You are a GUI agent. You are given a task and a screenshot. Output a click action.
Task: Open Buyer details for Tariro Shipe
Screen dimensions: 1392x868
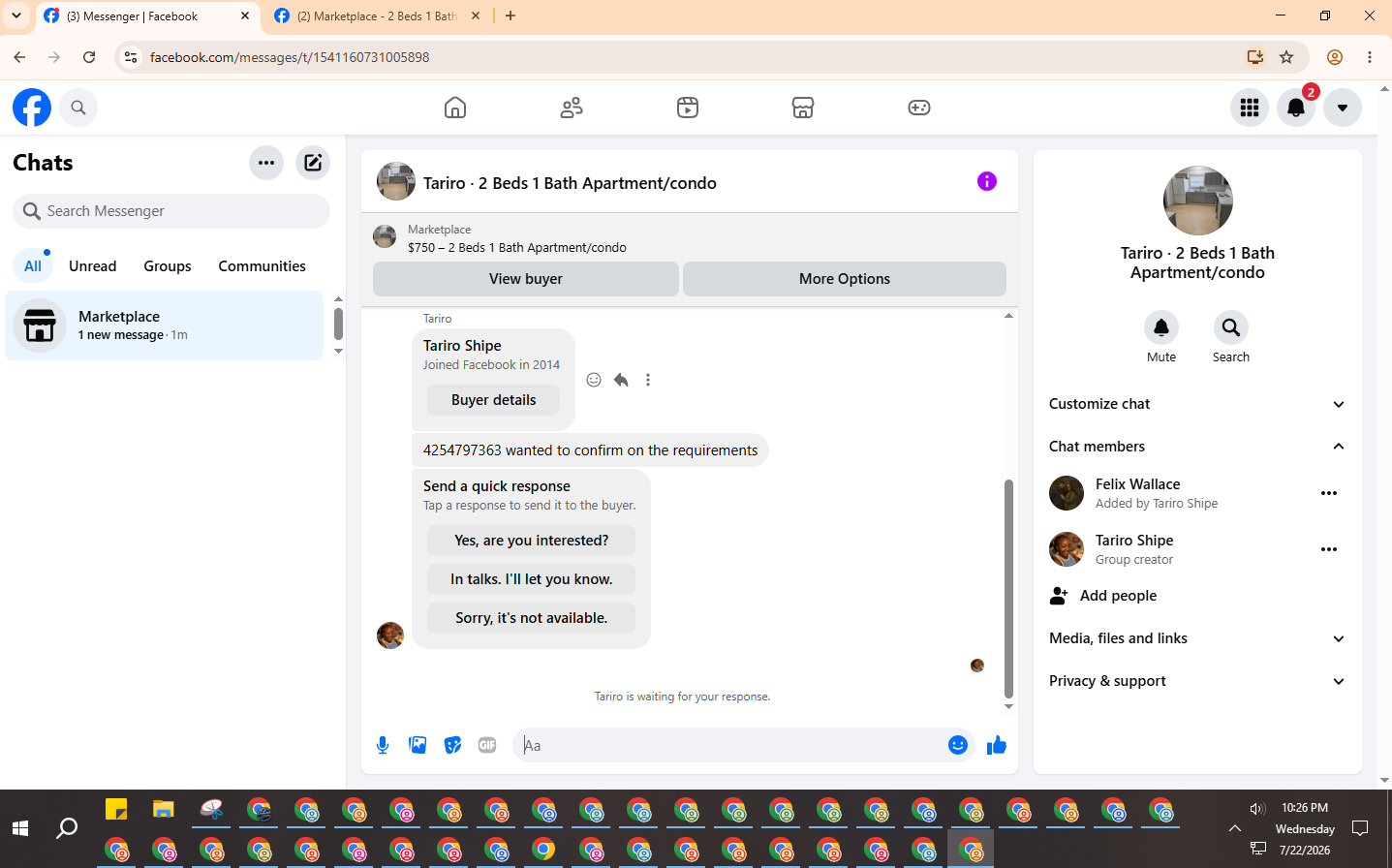coord(494,400)
